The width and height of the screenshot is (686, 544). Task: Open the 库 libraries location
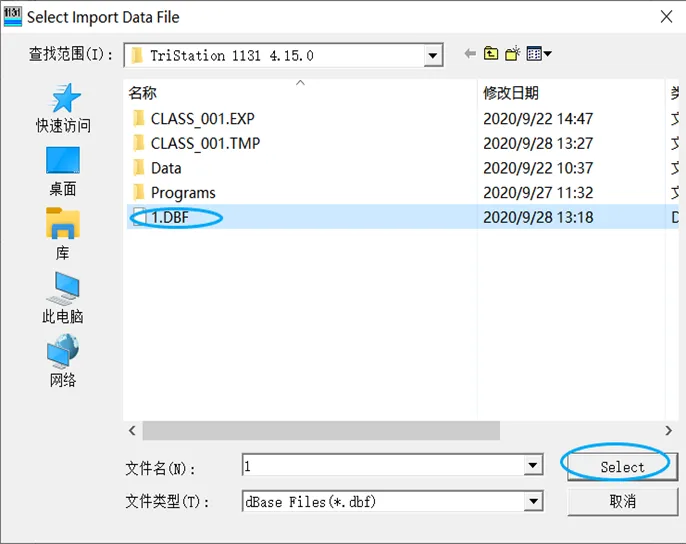(63, 234)
